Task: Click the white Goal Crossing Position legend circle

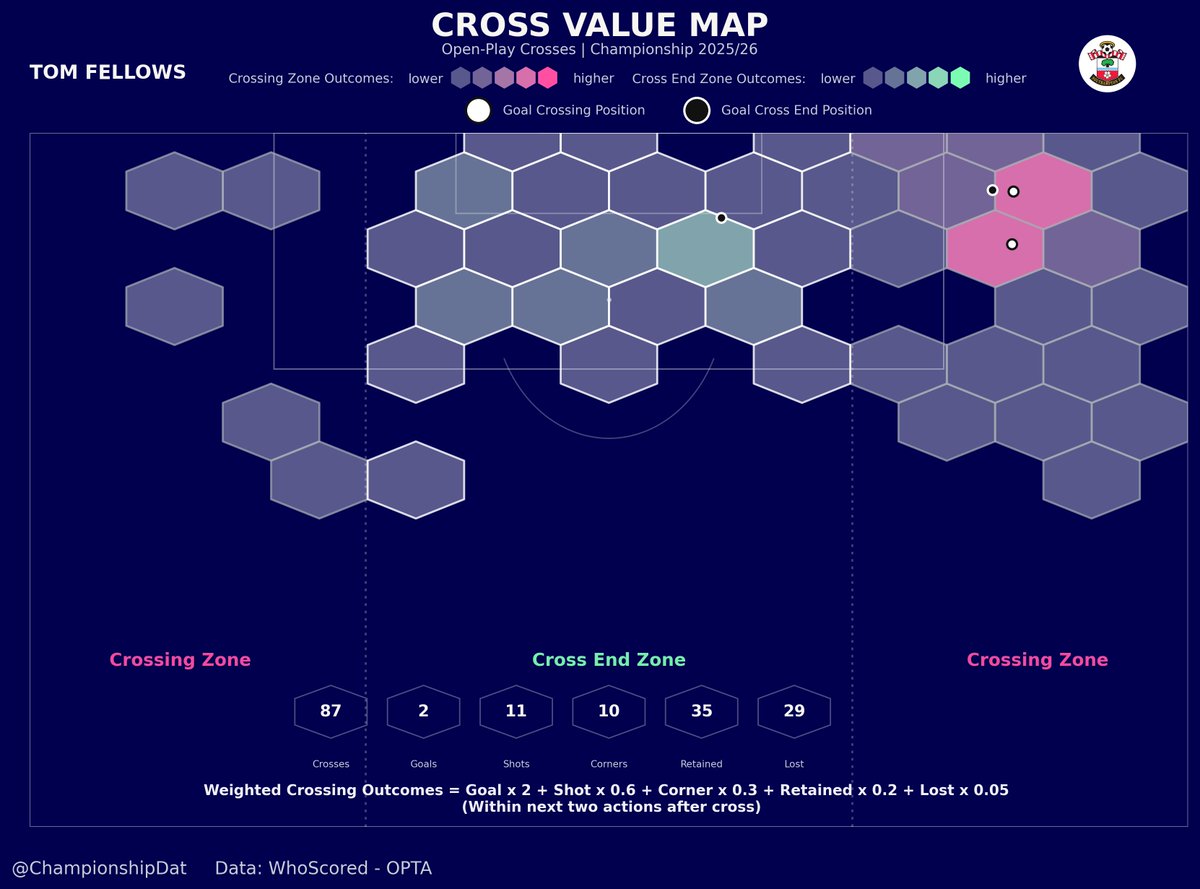Action: pos(478,110)
